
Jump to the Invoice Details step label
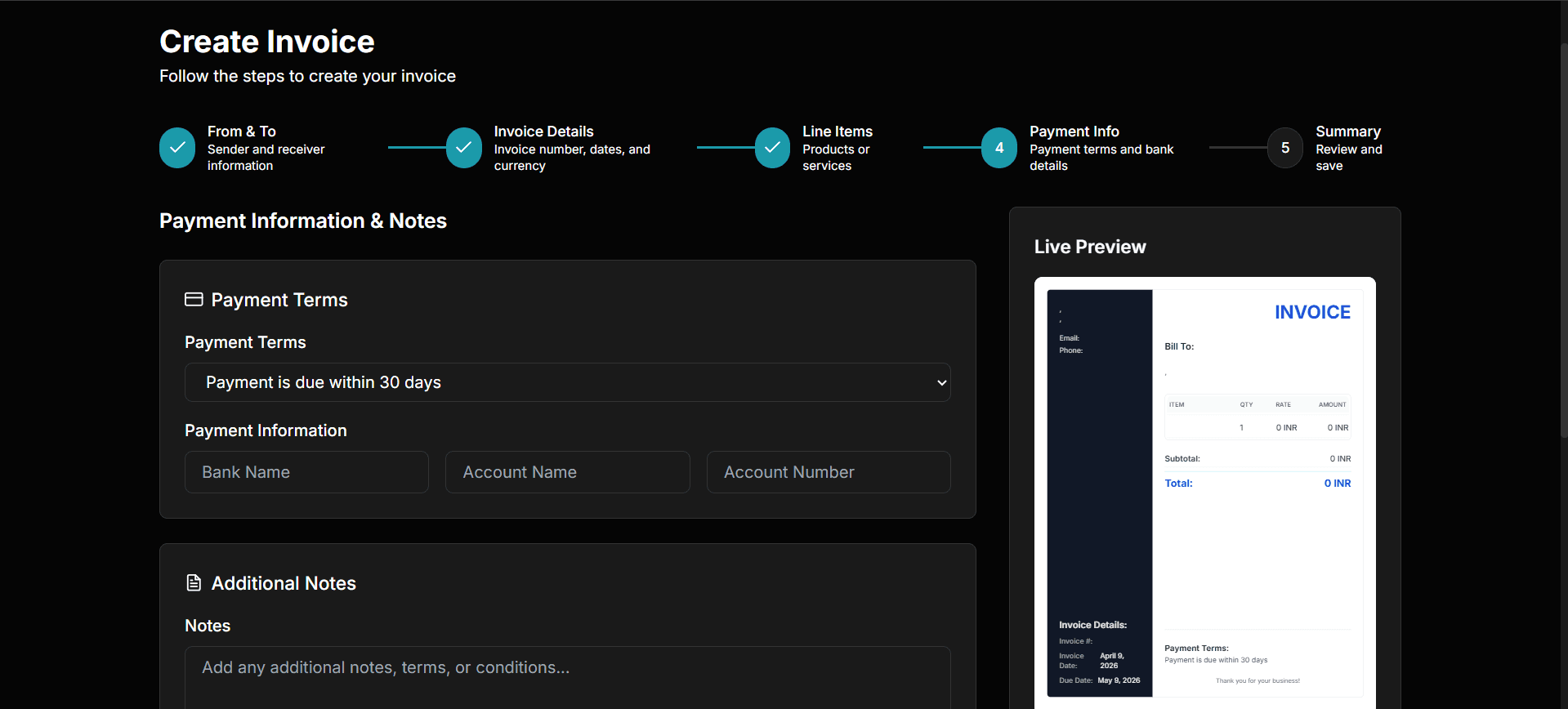pyautogui.click(x=543, y=132)
